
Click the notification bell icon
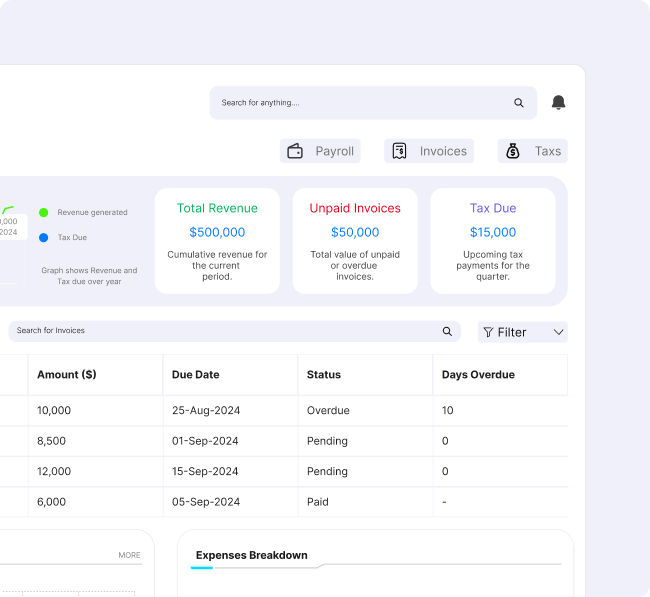click(558, 103)
